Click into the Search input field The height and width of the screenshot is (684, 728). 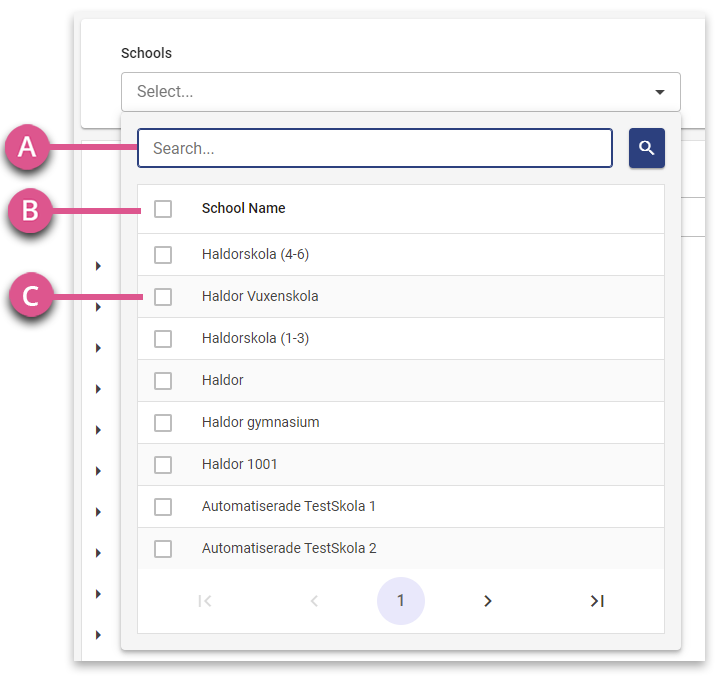click(x=375, y=148)
